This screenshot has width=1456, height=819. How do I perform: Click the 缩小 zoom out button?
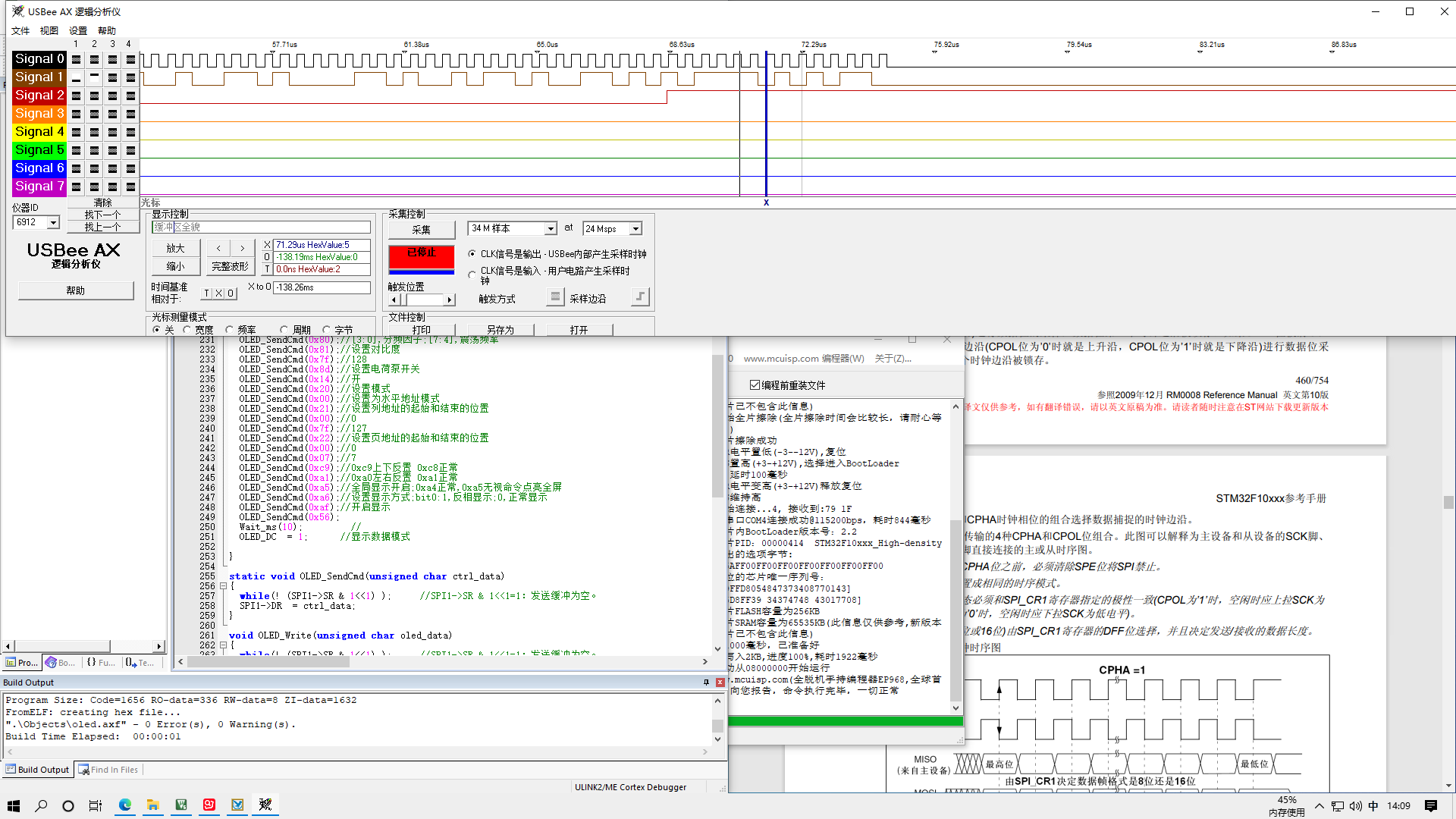tap(175, 267)
